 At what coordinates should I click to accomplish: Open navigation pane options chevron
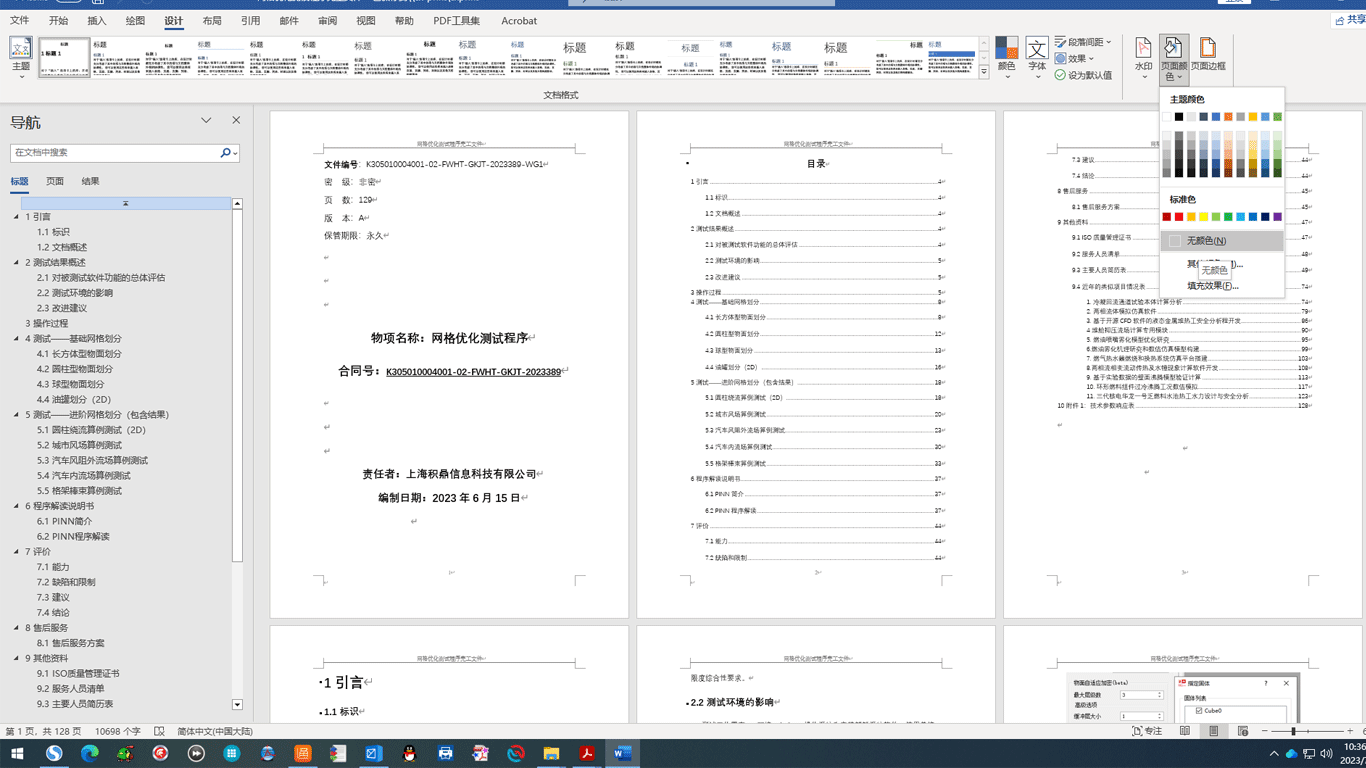point(206,121)
